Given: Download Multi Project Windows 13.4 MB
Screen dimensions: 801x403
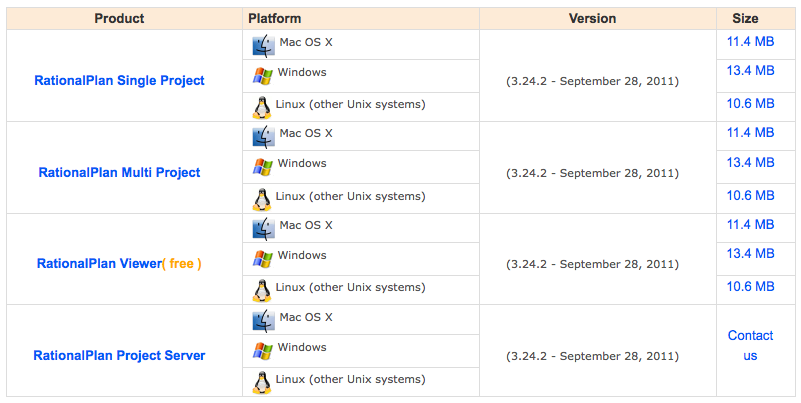Looking at the screenshot, I should point(750,162).
